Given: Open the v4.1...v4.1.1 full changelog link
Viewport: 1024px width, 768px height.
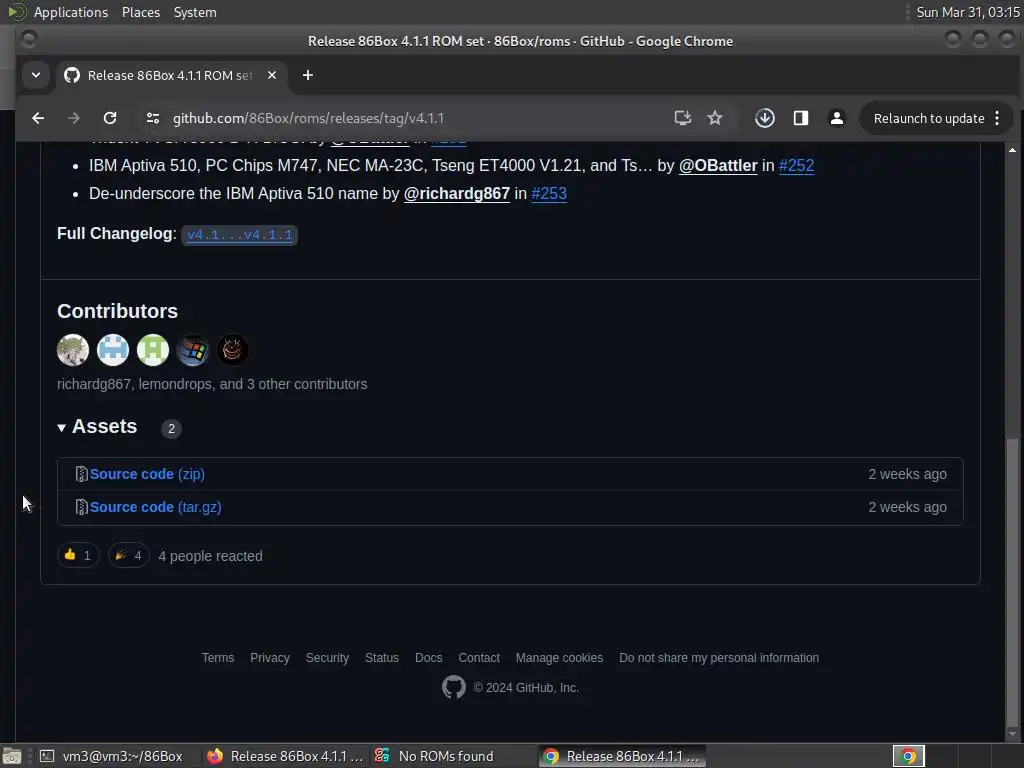Looking at the screenshot, I should pos(240,234).
